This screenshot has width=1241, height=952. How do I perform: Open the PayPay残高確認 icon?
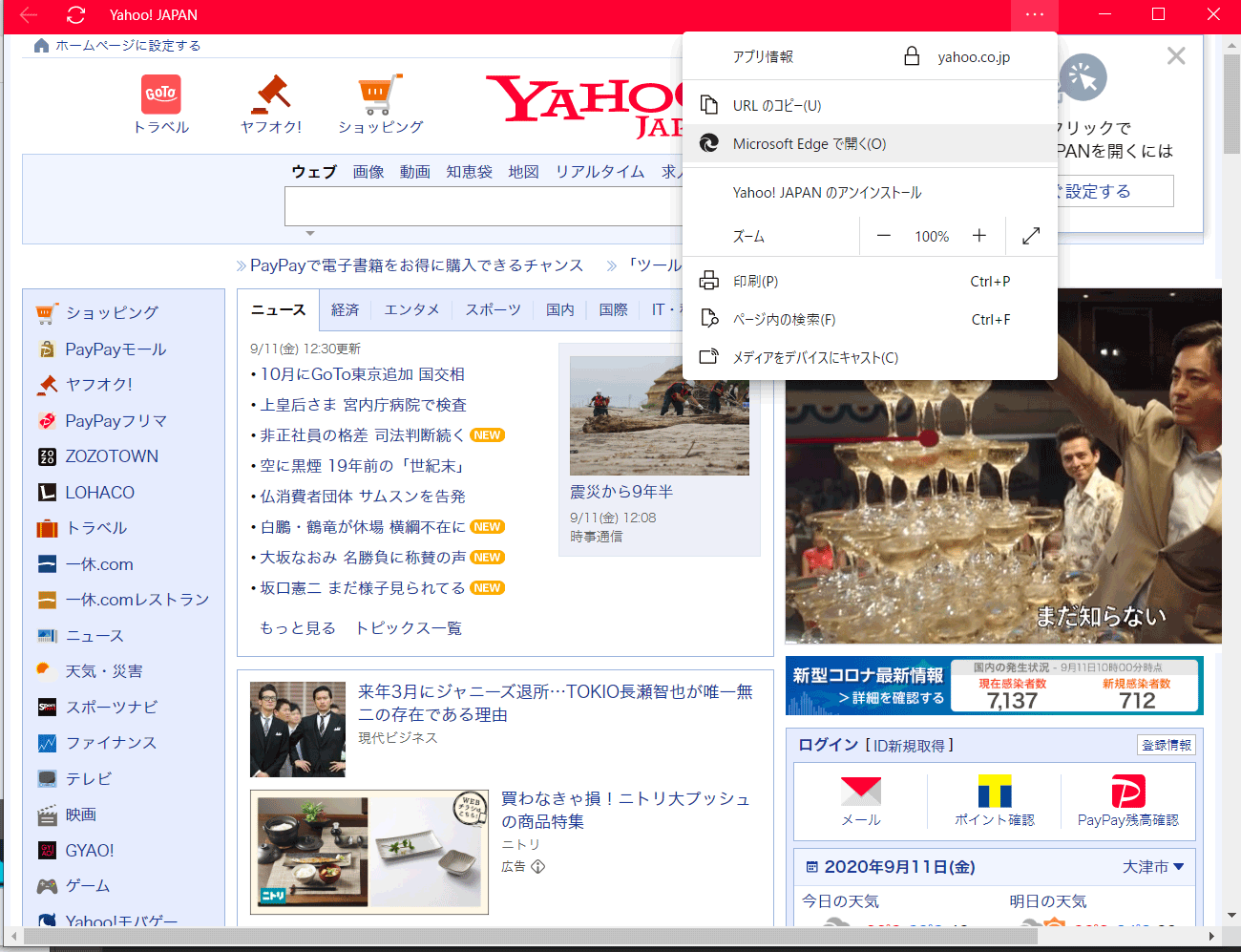point(1128,792)
